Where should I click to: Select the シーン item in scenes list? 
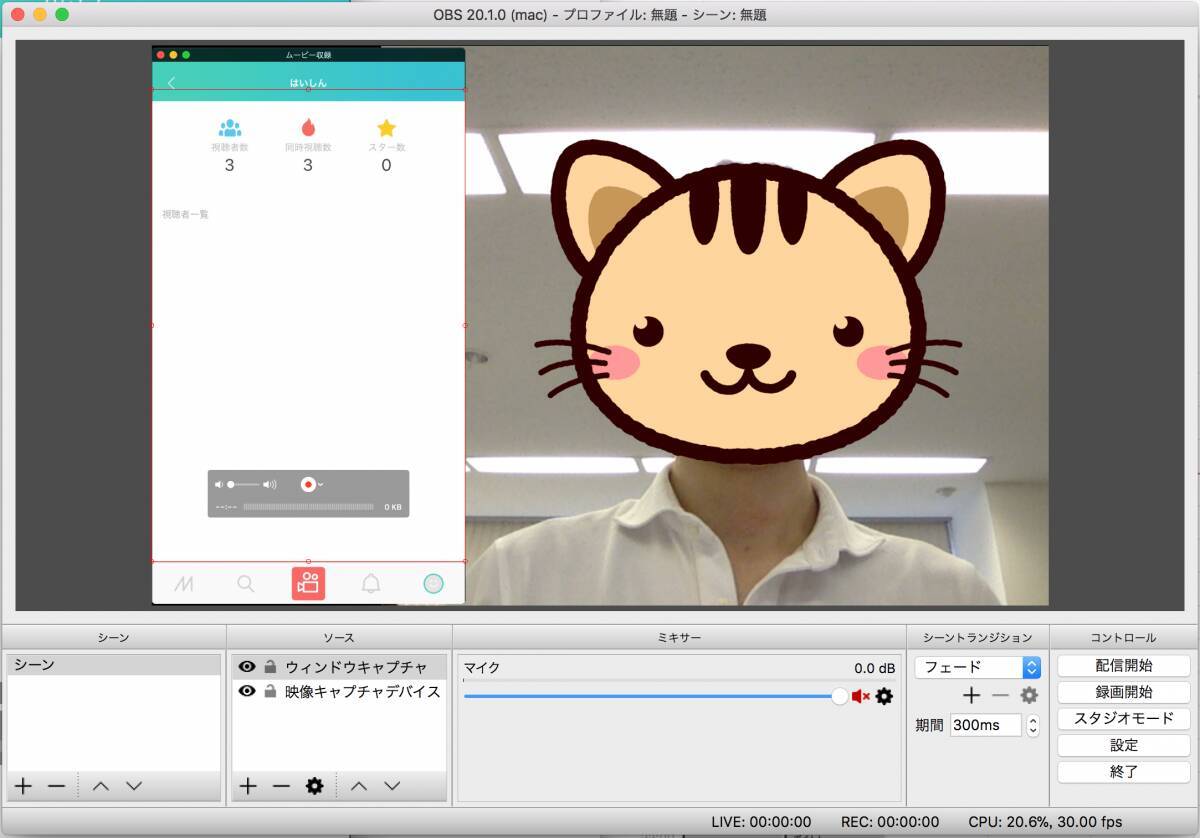[113, 665]
